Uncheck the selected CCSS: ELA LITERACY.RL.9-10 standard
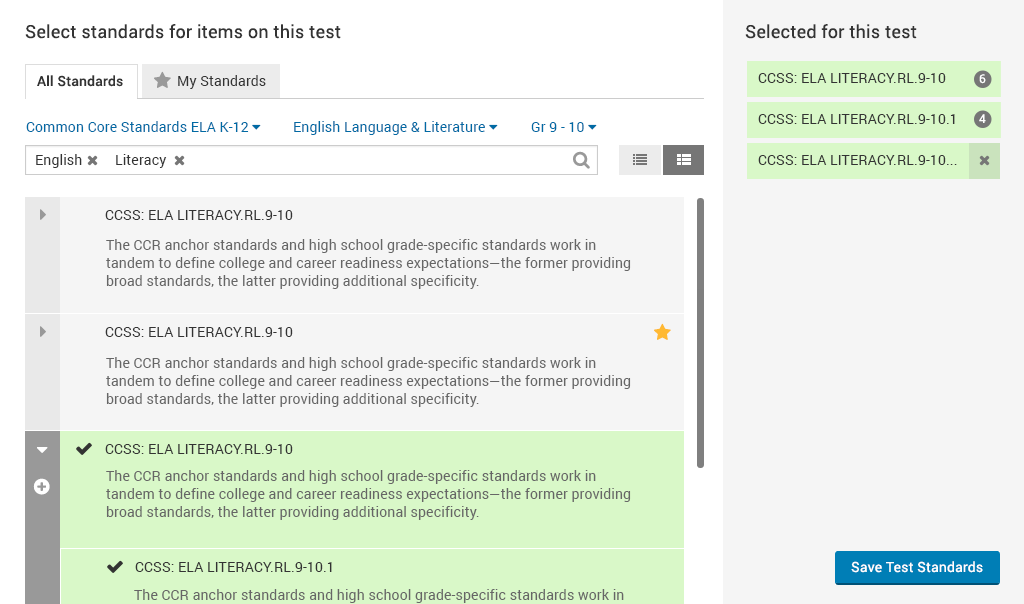The width and height of the screenshot is (1024, 604). click(x=84, y=449)
